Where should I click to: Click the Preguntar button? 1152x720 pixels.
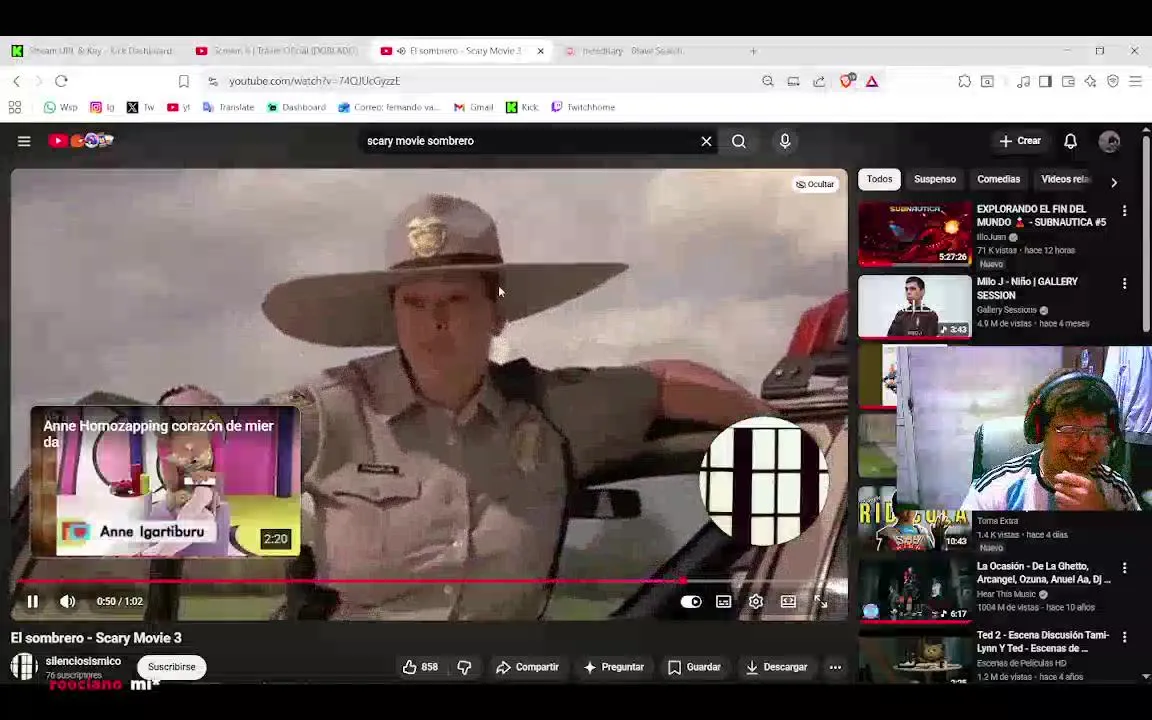pyautogui.click(x=613, y=667)
